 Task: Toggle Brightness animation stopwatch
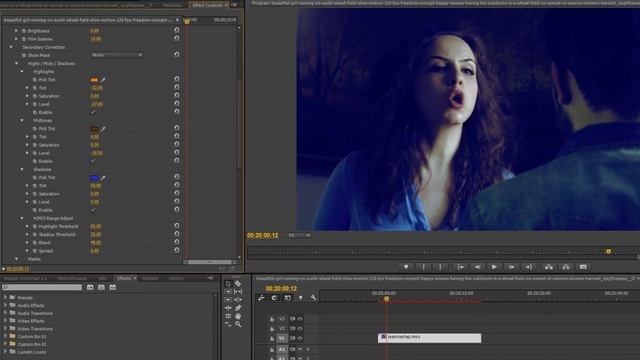point(24,31)
